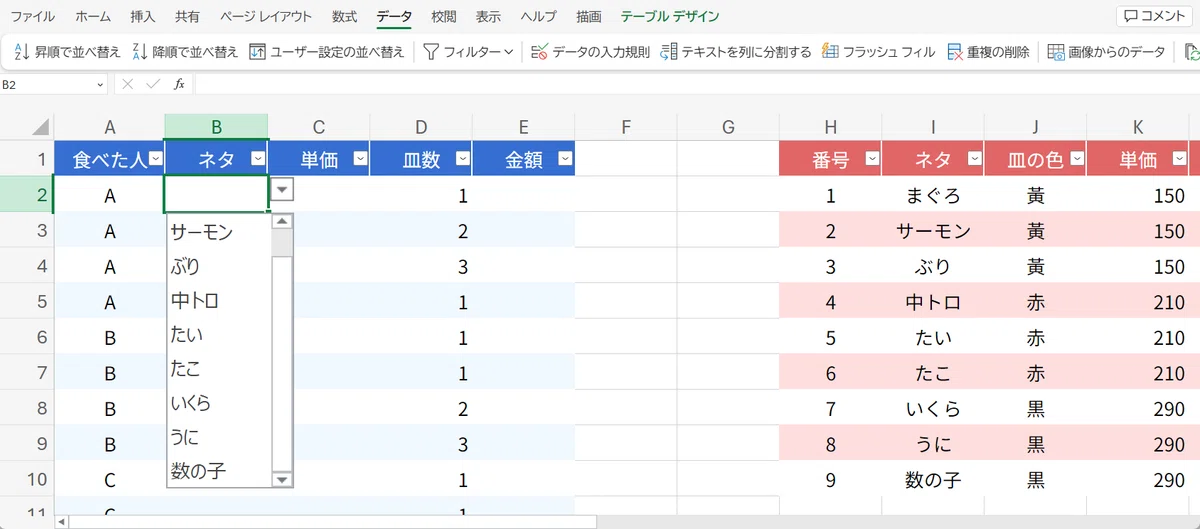This screenshot has height=529, width=1200.
Task: Open filter dropdown on 食べた人 header
Action: (x=154, y=159)
